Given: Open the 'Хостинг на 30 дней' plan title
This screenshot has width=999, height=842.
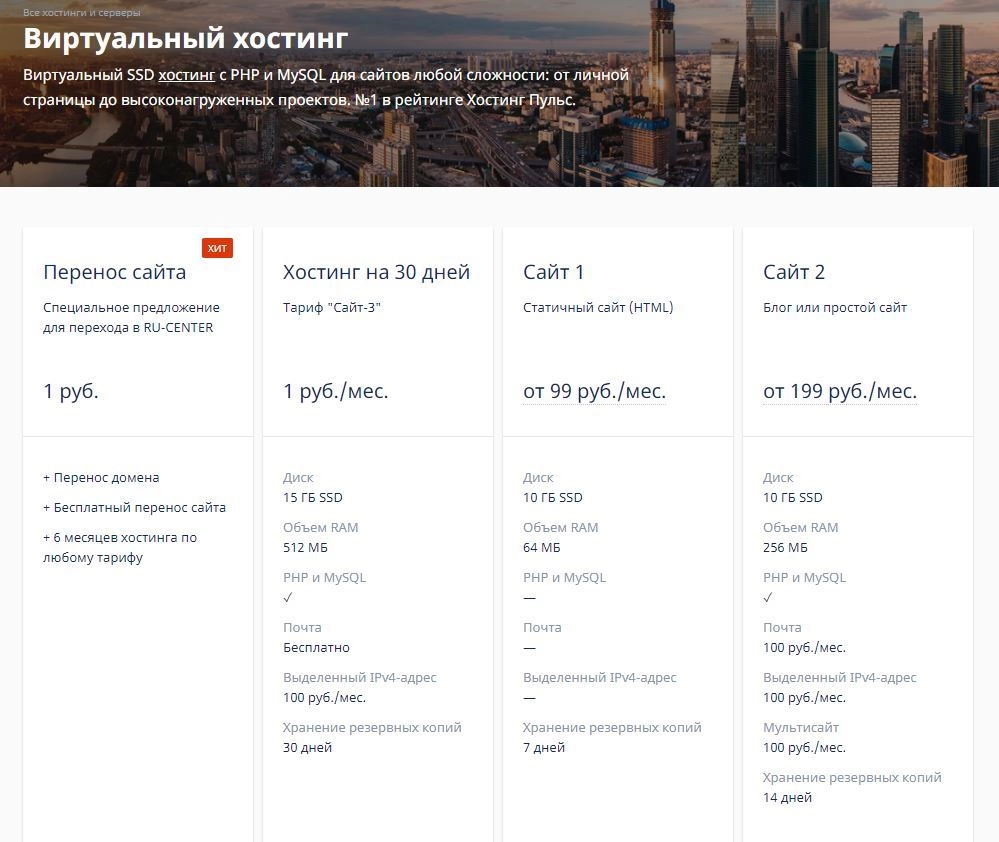Looking at the screenshot, I should pyautogui.click(x=377, y=272).
